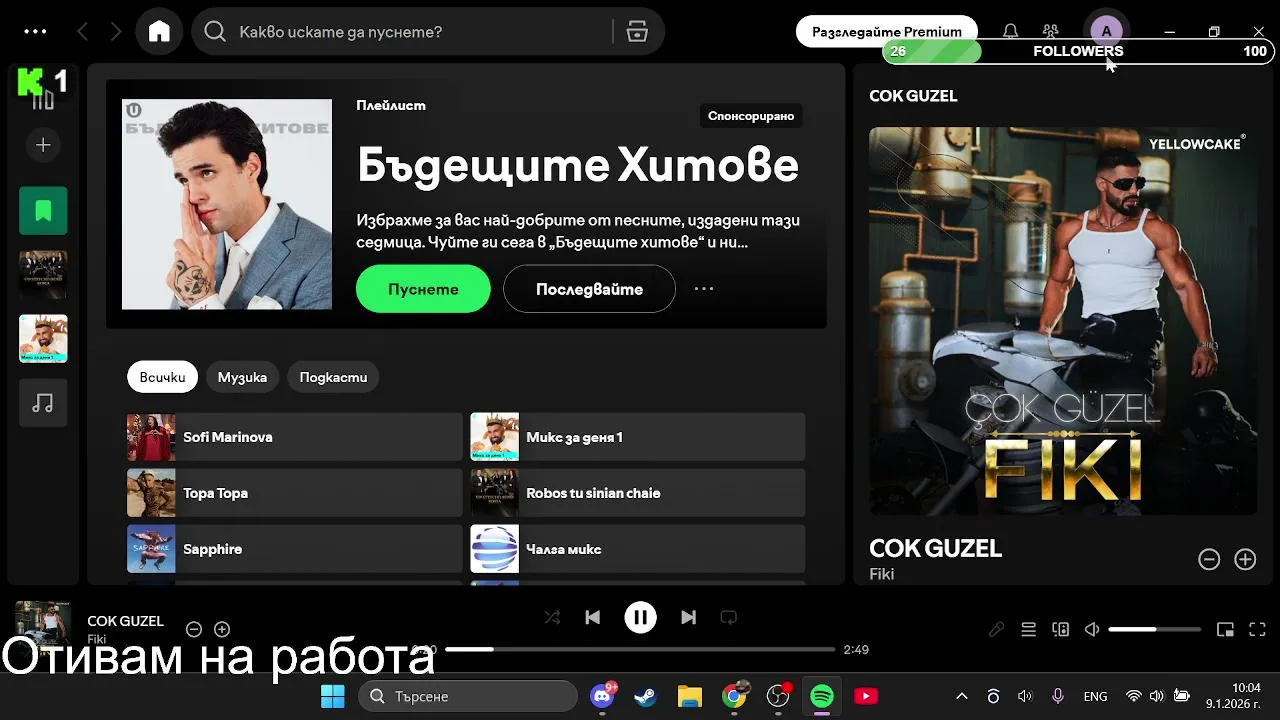Viewport: 1280px width, 720px height.
Task: Click 'COK GUZEL' title in right panel
Action: coord(935,548)
